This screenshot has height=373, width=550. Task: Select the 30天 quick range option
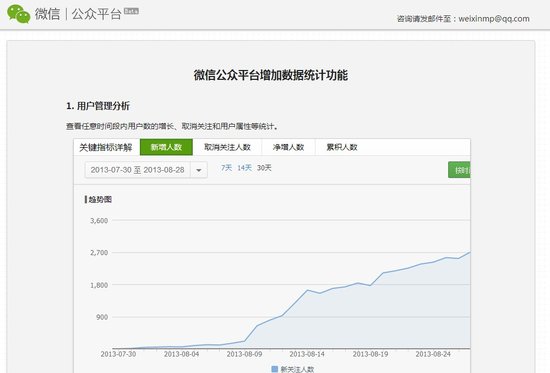pos(264,168)
